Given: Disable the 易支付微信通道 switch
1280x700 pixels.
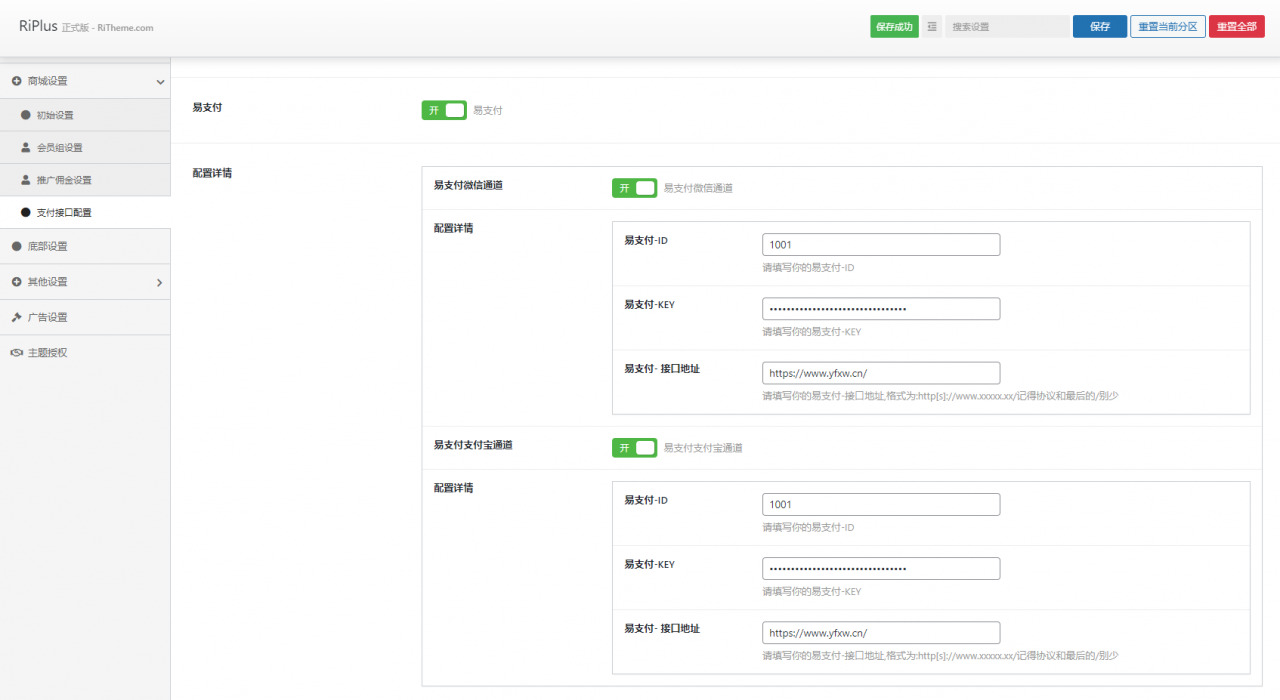Looking at the screenshot, I should pyautogui.click(x=634, y=187).
